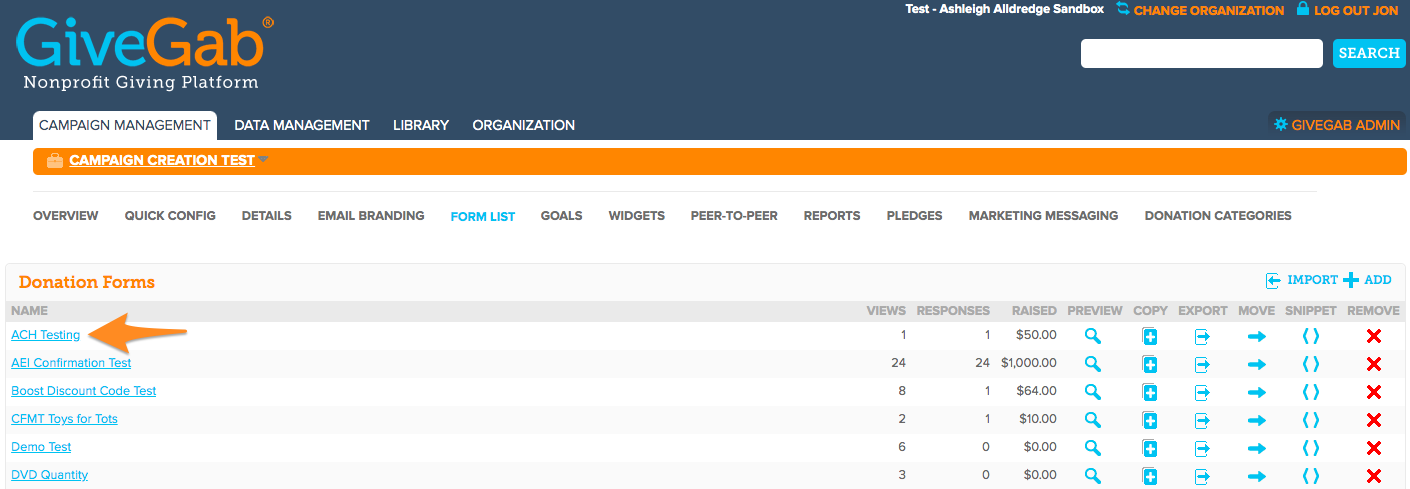The height and width of the screenshot is (489, 1410).
Task: Remove Boost Discount Code Test form
Action: [1373, 393]
